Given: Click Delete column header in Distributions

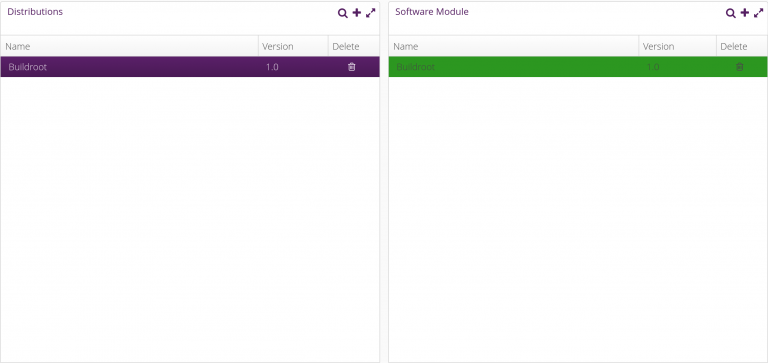Looking at the screenshot, I should (x=354, y=47).
